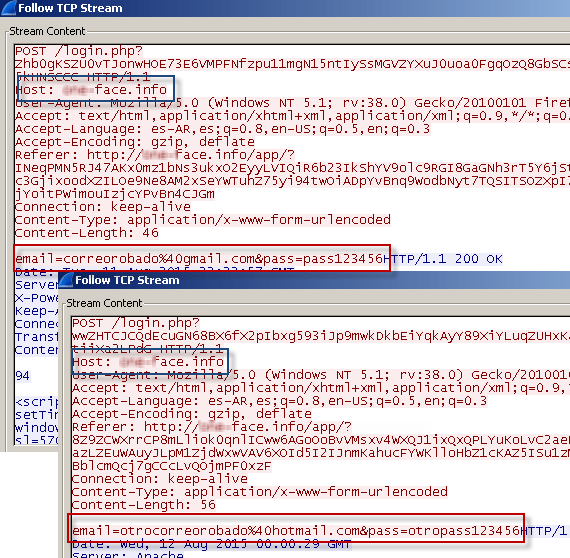Screen dimensions: 570x558
Task: Select the Host header line in the top stream
Action: coord(91,90)
